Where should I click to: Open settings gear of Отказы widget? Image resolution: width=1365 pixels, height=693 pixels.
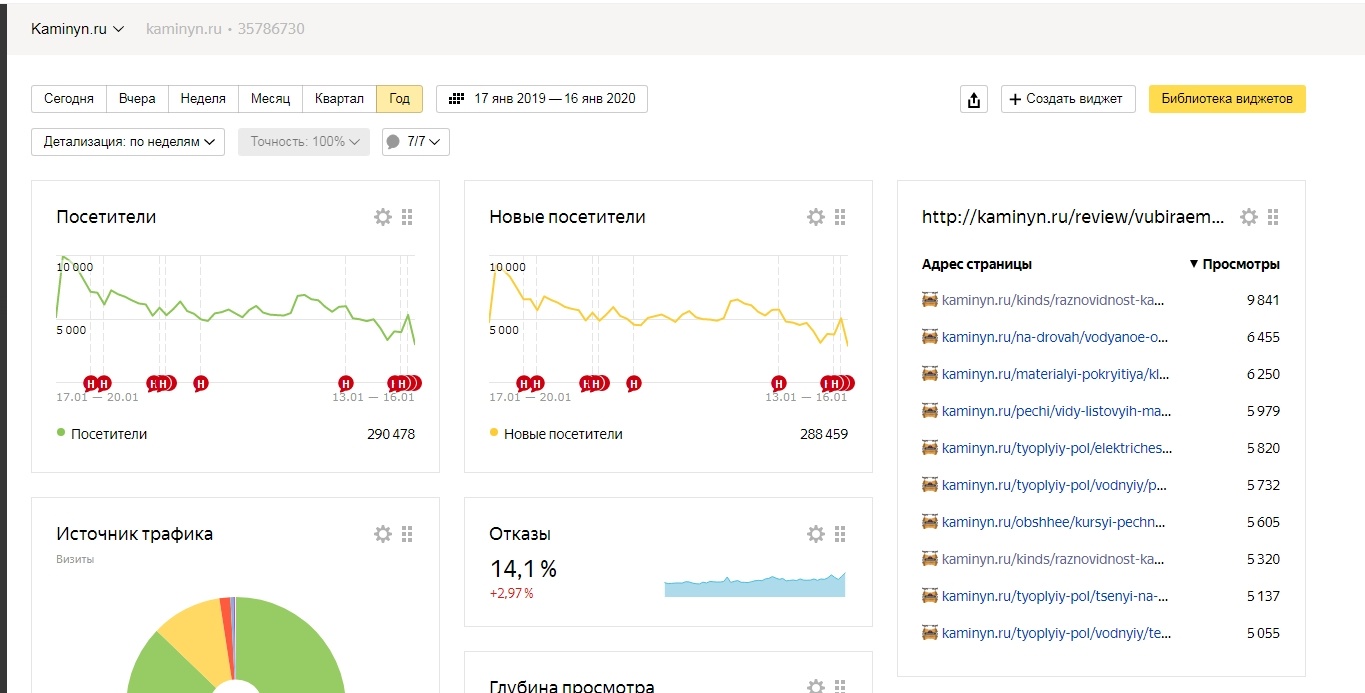(x=816, y=534)
